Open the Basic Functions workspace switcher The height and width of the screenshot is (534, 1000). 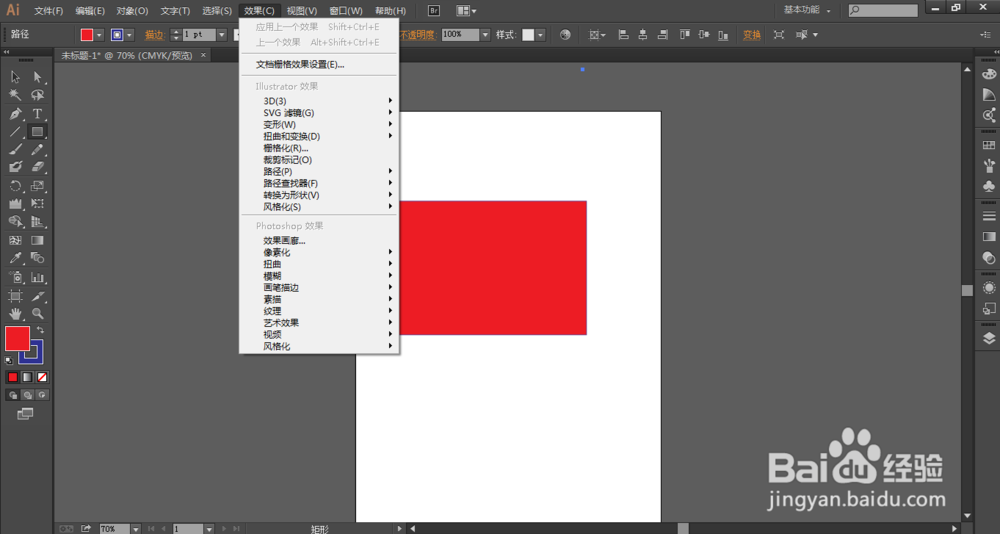(x=807, y=10)
